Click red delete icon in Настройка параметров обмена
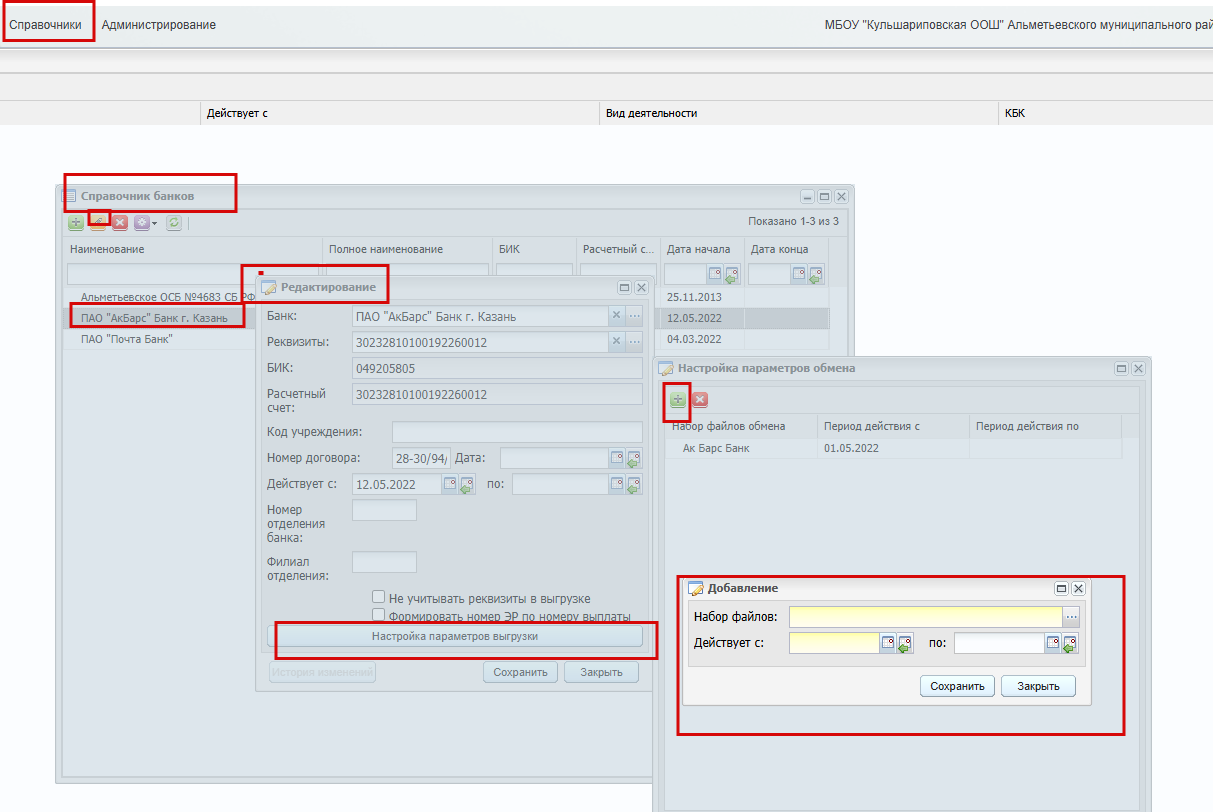Screen dimensions: 1213x812 (x=700, y=399)
